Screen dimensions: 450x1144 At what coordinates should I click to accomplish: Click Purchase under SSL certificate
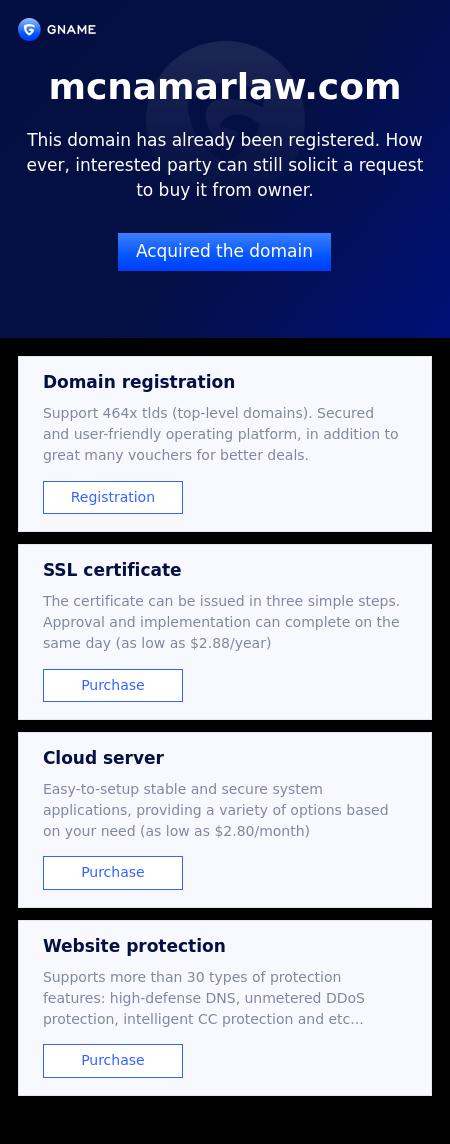click(x=113, y=686)
